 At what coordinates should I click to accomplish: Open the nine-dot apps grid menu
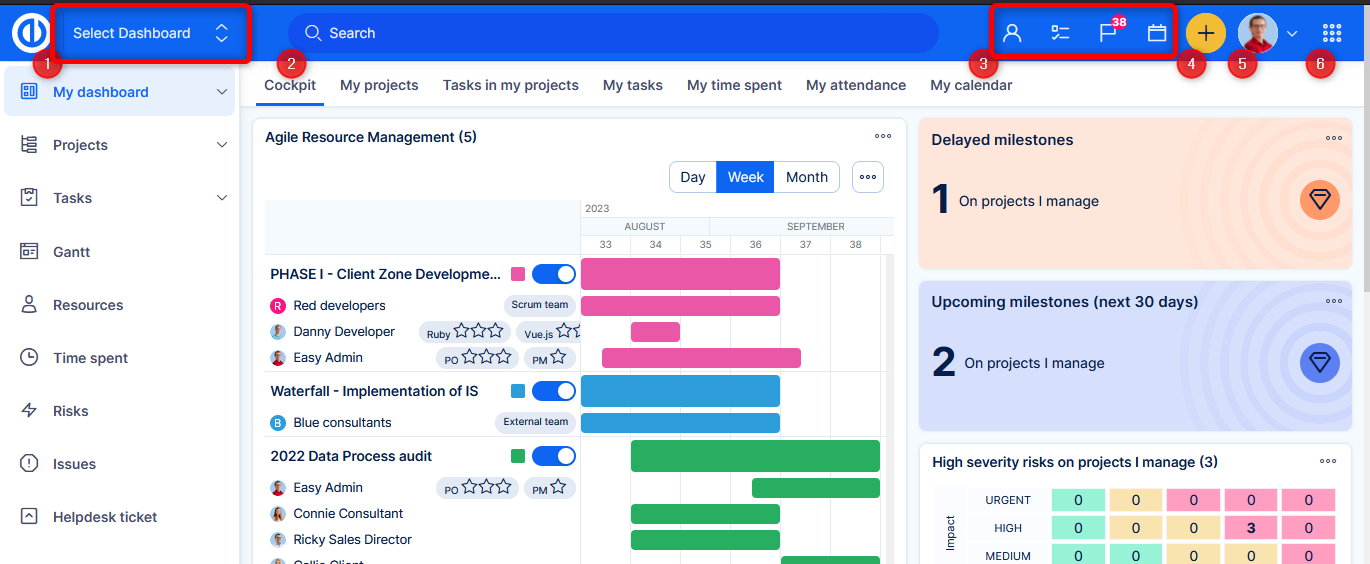point(1331,33)
